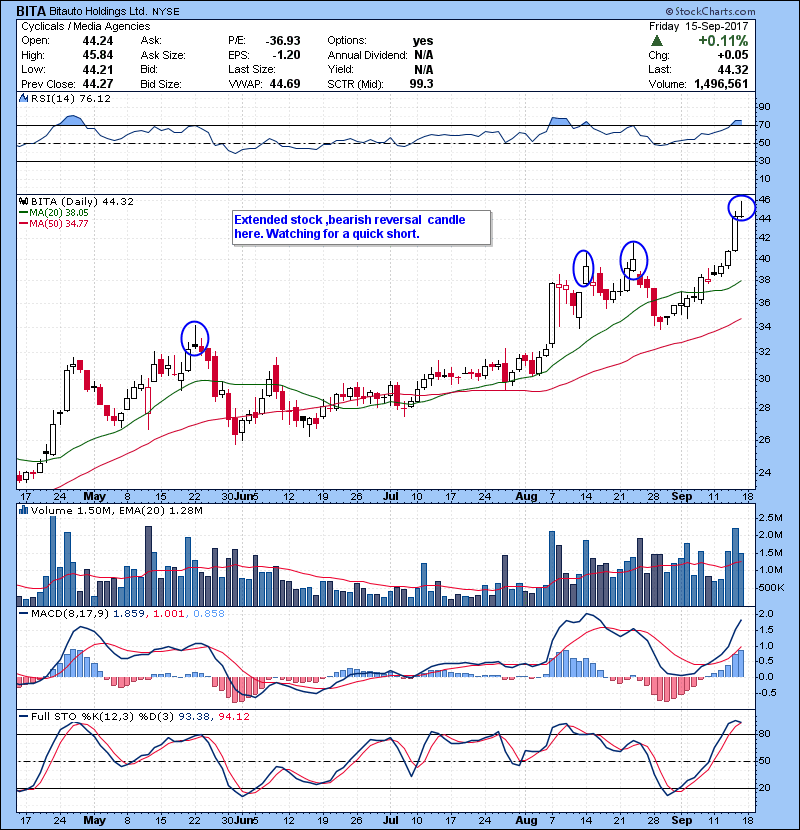
Task: Click the Options value yes
Action: pos(423,41)
